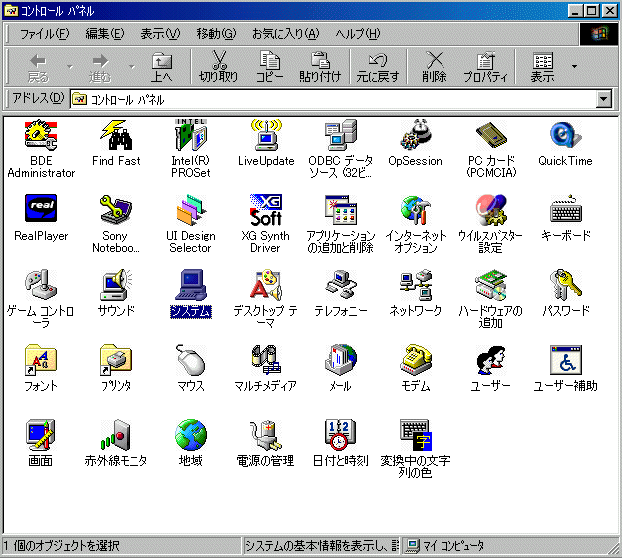The width and height of the screenshot is (622, 558).
Task: Open the 表示 views toolbar dropdown arrow
Action: (574, 66)
